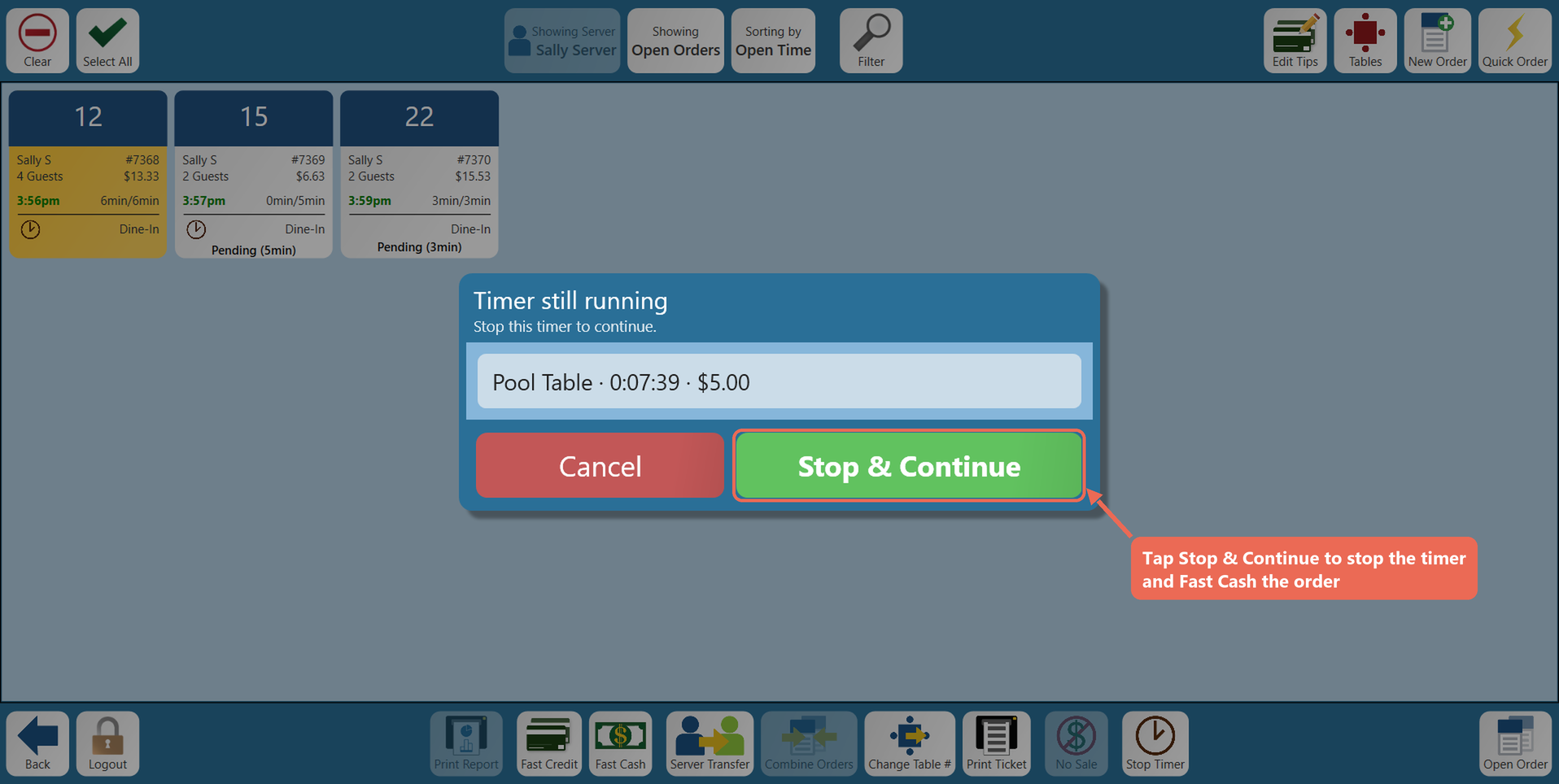Tap the Select All checkmark

107,40
